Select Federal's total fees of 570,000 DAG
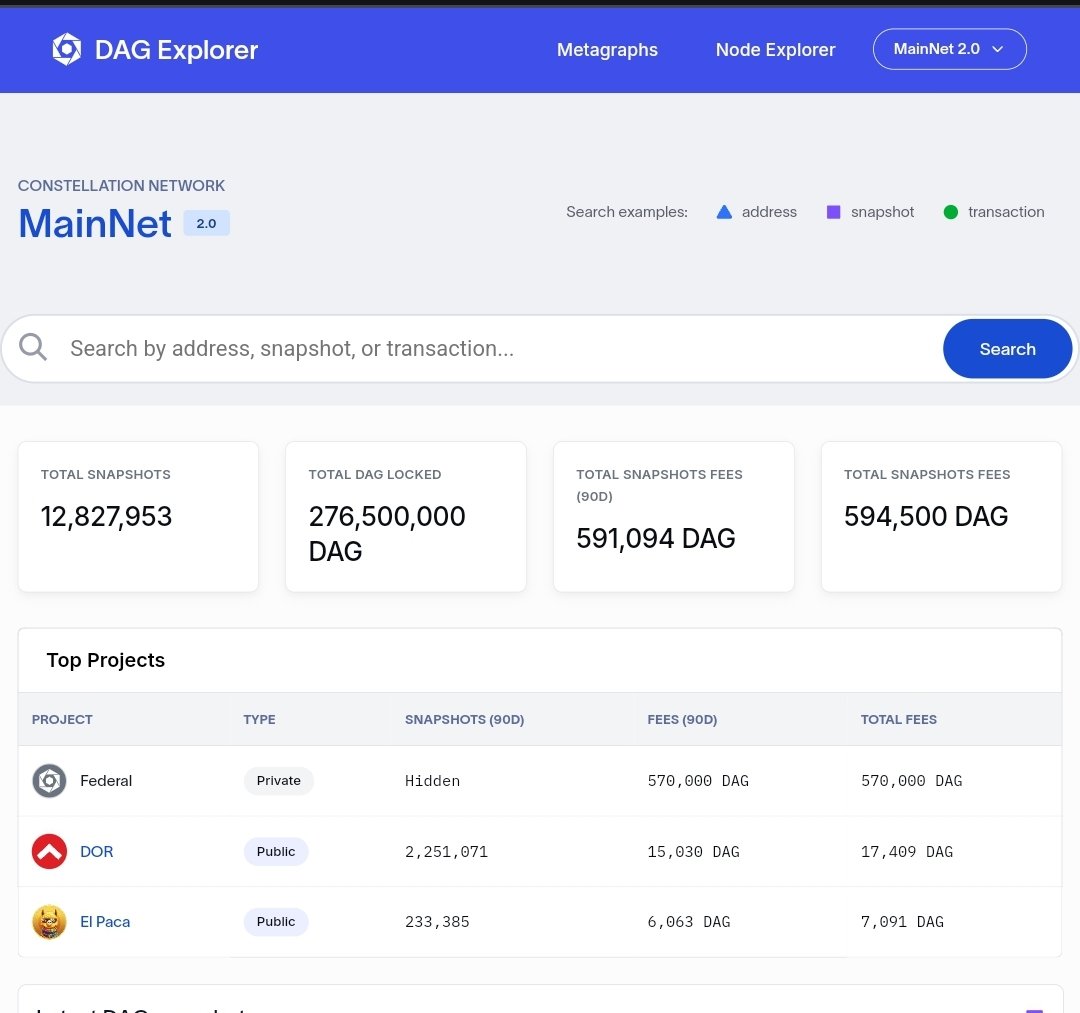 [x=911, y=781]
